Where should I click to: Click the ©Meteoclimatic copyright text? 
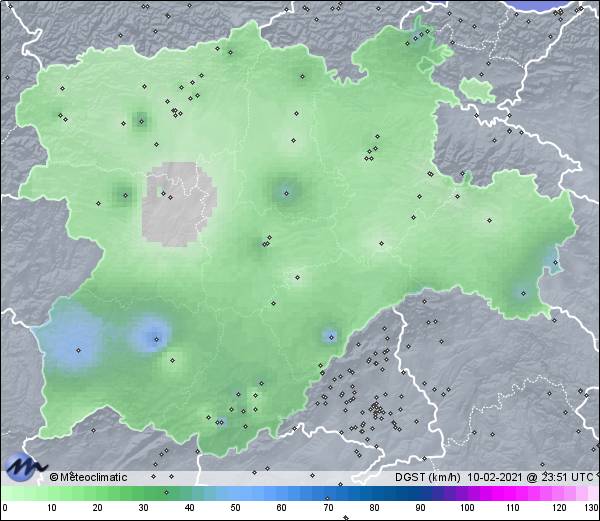(x=88, y=477)
